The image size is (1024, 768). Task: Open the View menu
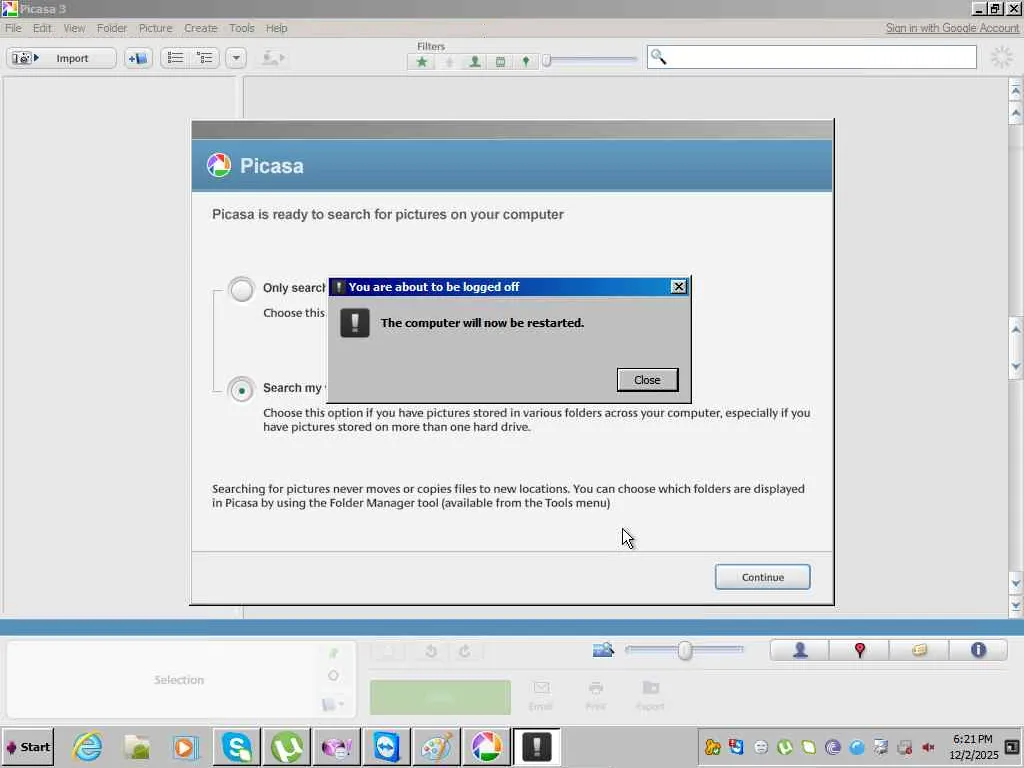74,28
